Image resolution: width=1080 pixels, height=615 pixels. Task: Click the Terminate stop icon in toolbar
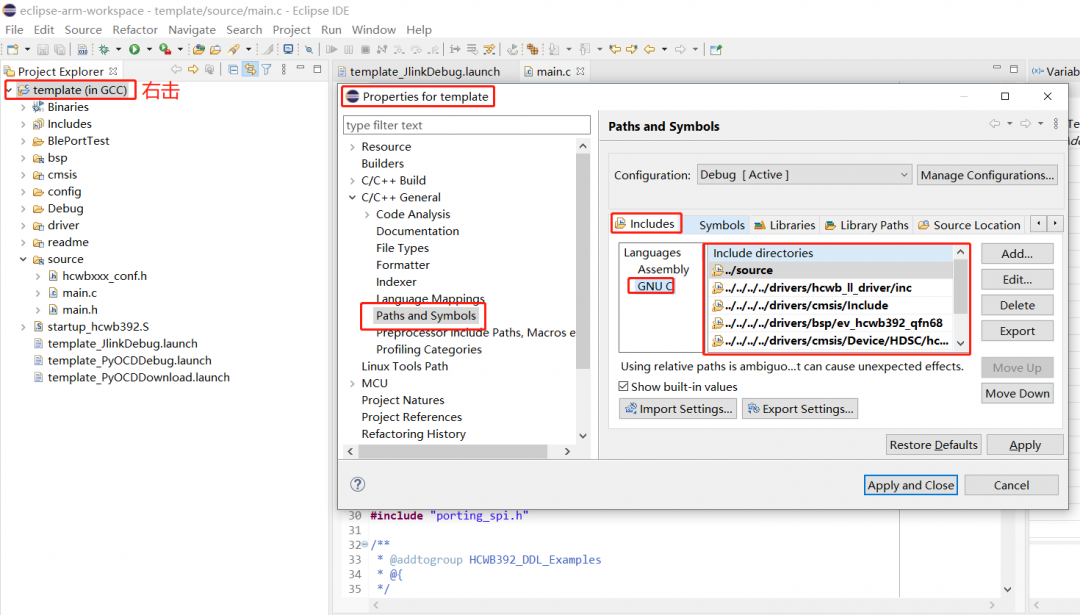tap(366, 50)
